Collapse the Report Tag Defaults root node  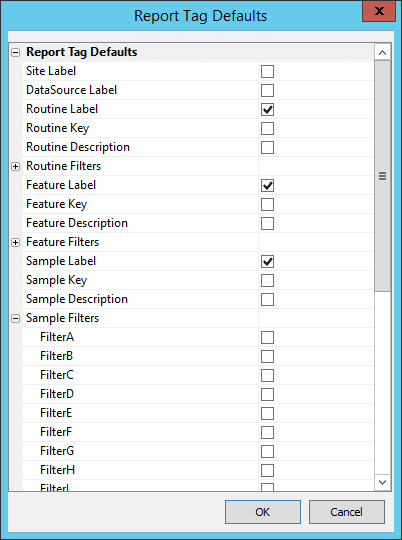16,53
